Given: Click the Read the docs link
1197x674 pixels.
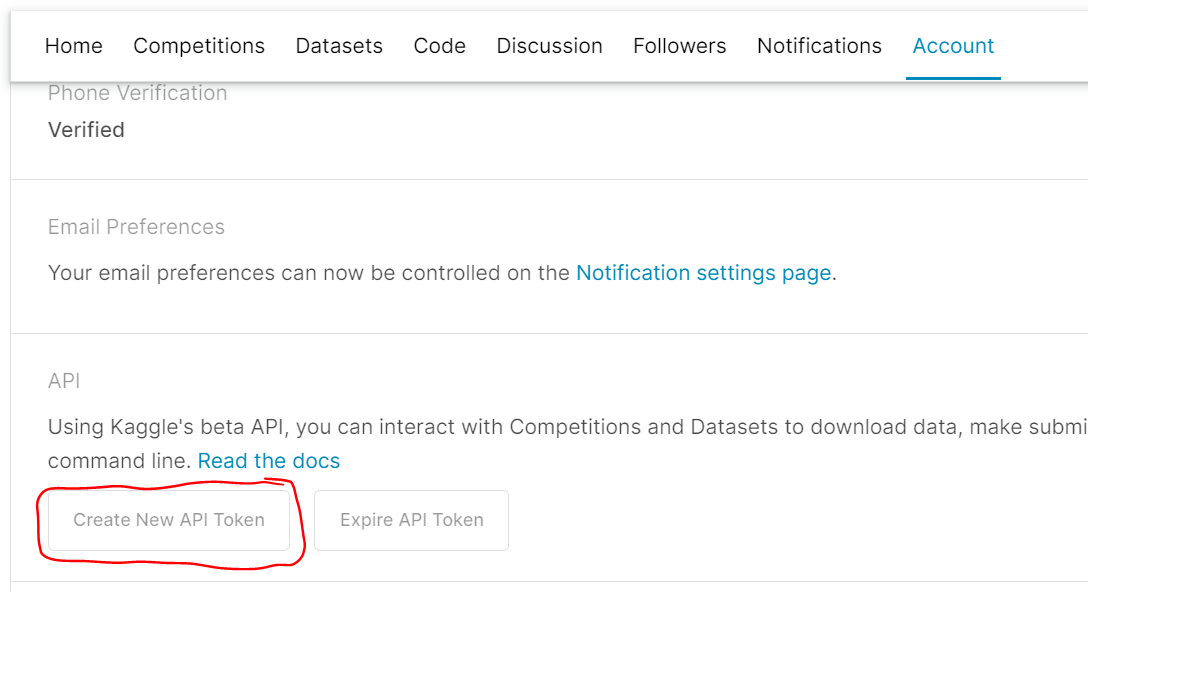Looking at the screenshot, I should (268, 460).
